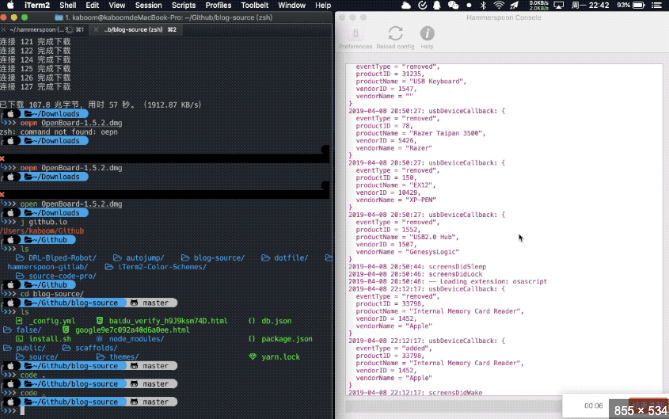
Task: Open the AirPlay display menu
Action: coord(558,5)
